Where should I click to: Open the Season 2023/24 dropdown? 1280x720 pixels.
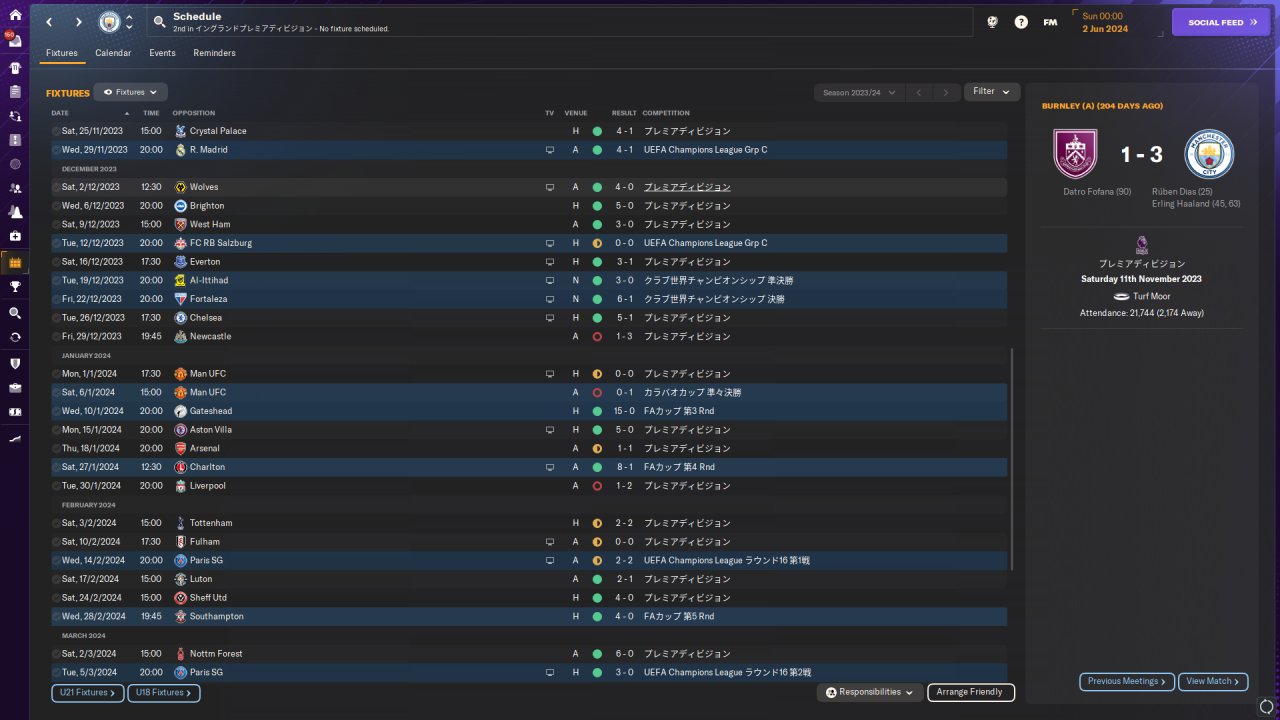(x=858, y=93)
